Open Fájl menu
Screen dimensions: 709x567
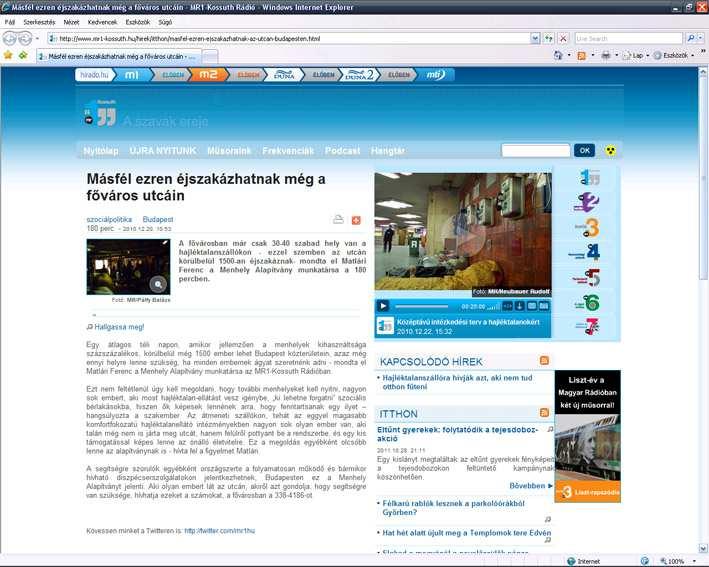(9, 22)
